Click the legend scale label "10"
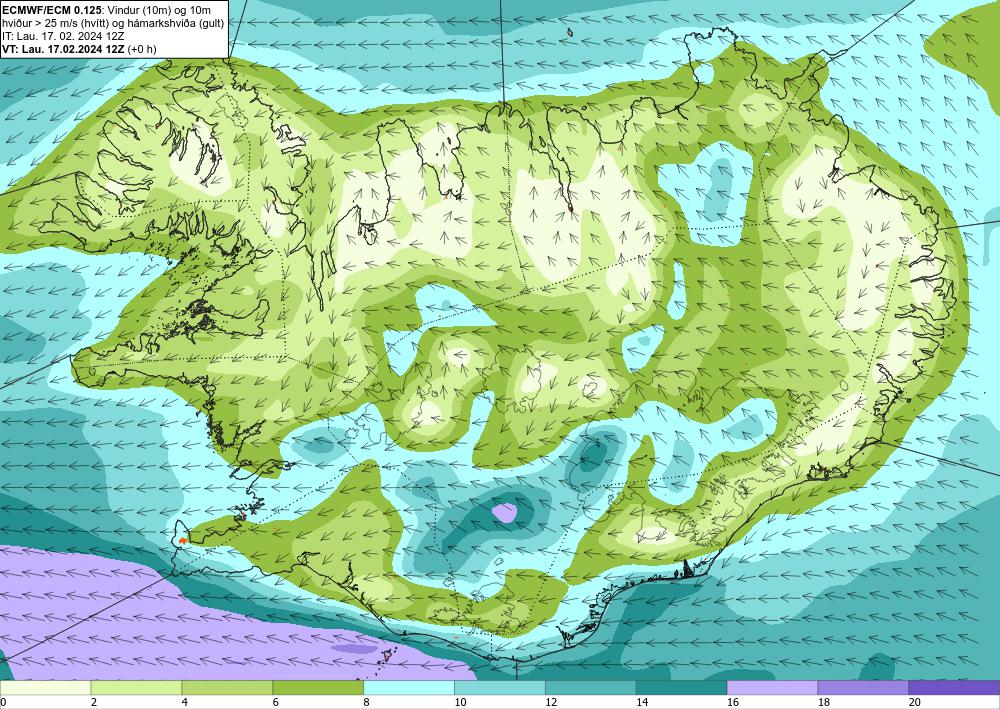Screen dimensions: 1000x709 pos(460,702)
